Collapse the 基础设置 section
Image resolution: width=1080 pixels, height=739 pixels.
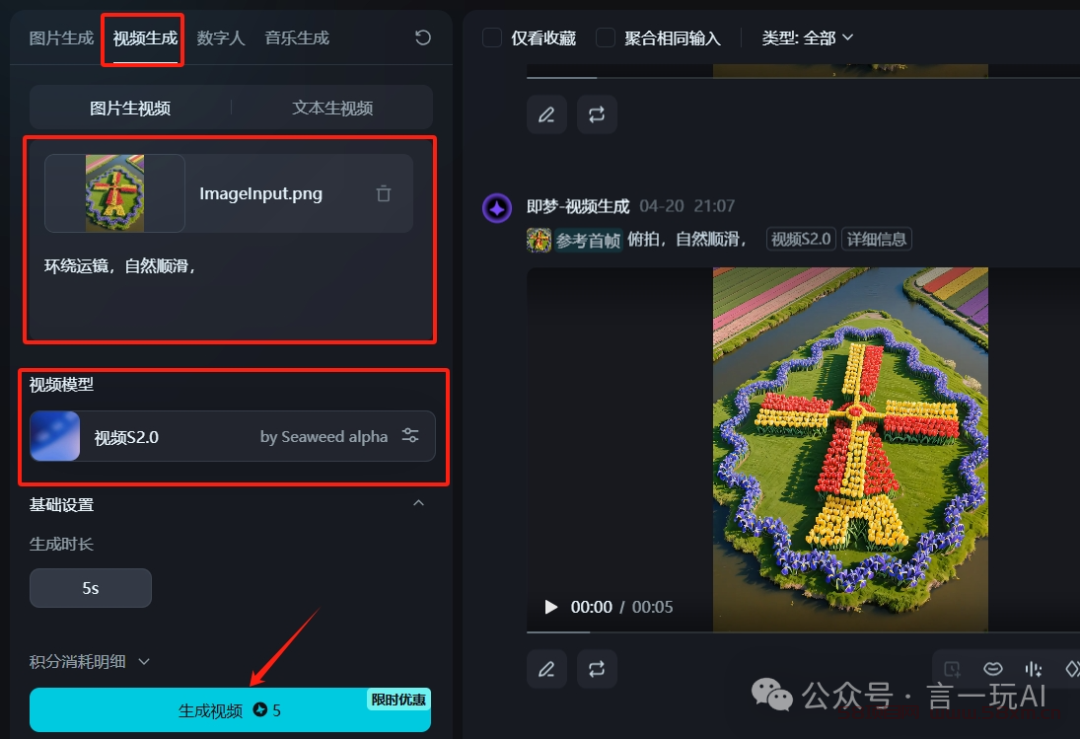point(418,503)
